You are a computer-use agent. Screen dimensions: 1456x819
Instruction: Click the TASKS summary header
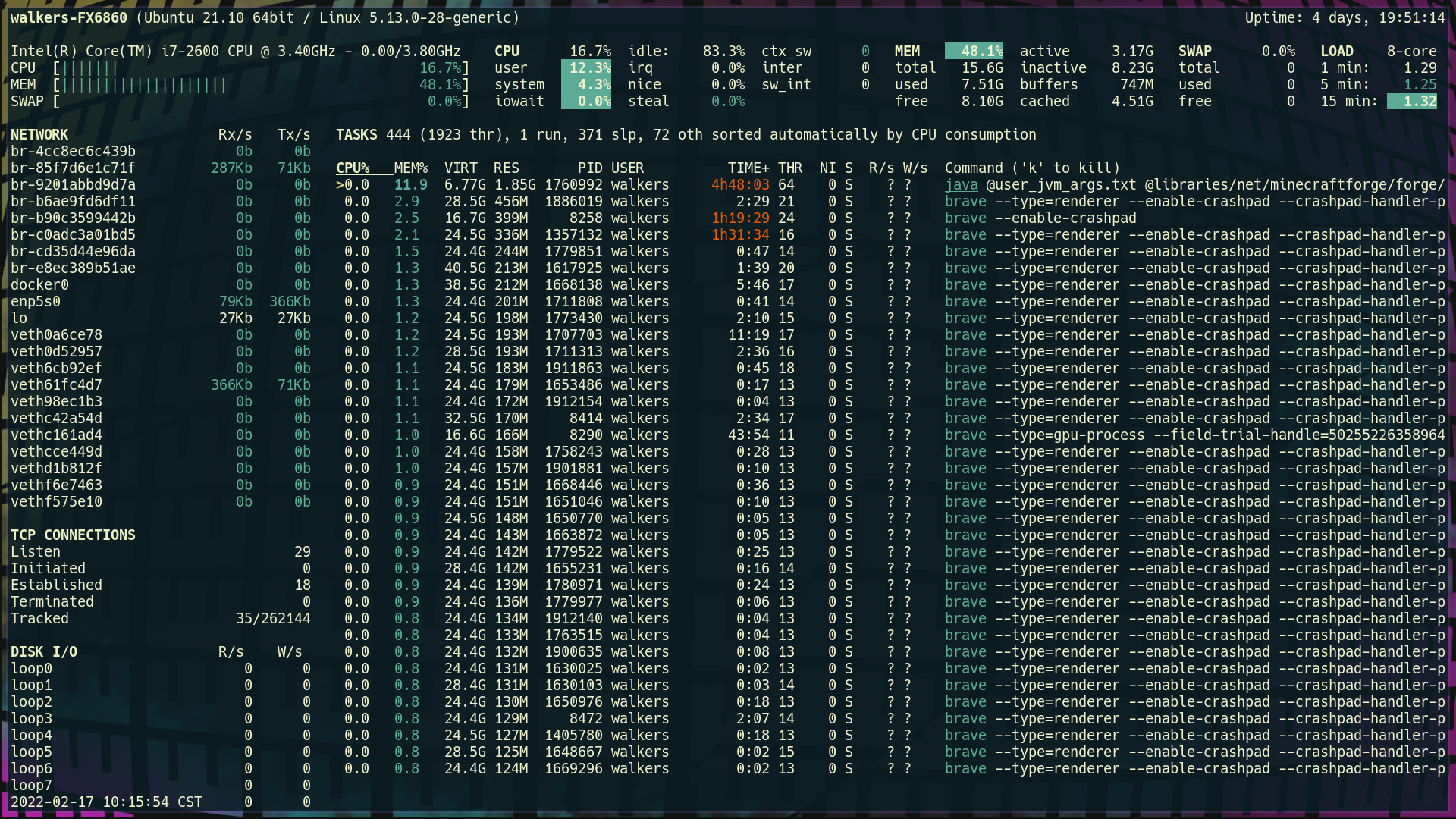[x=356, y=135]
